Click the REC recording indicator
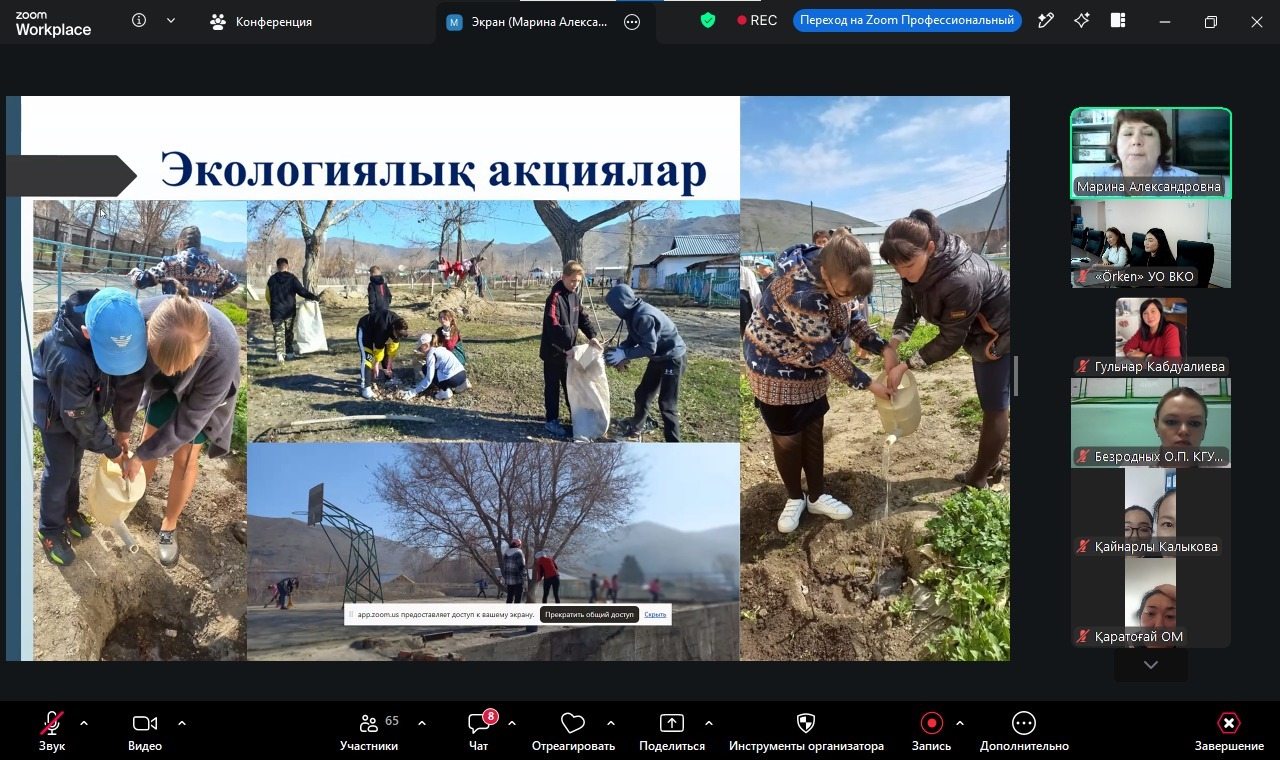This screenshot has width=1280, height=760. pos(757,20)
